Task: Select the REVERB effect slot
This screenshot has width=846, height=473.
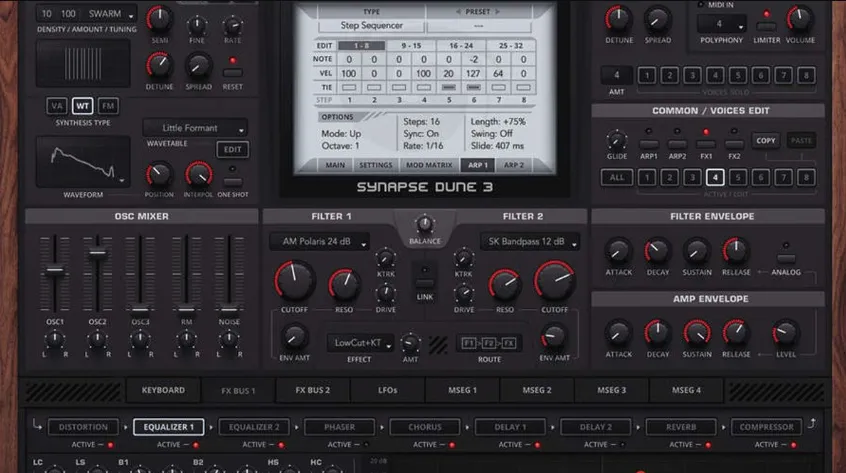Action: pyautogui.click(x=680, y=427)
